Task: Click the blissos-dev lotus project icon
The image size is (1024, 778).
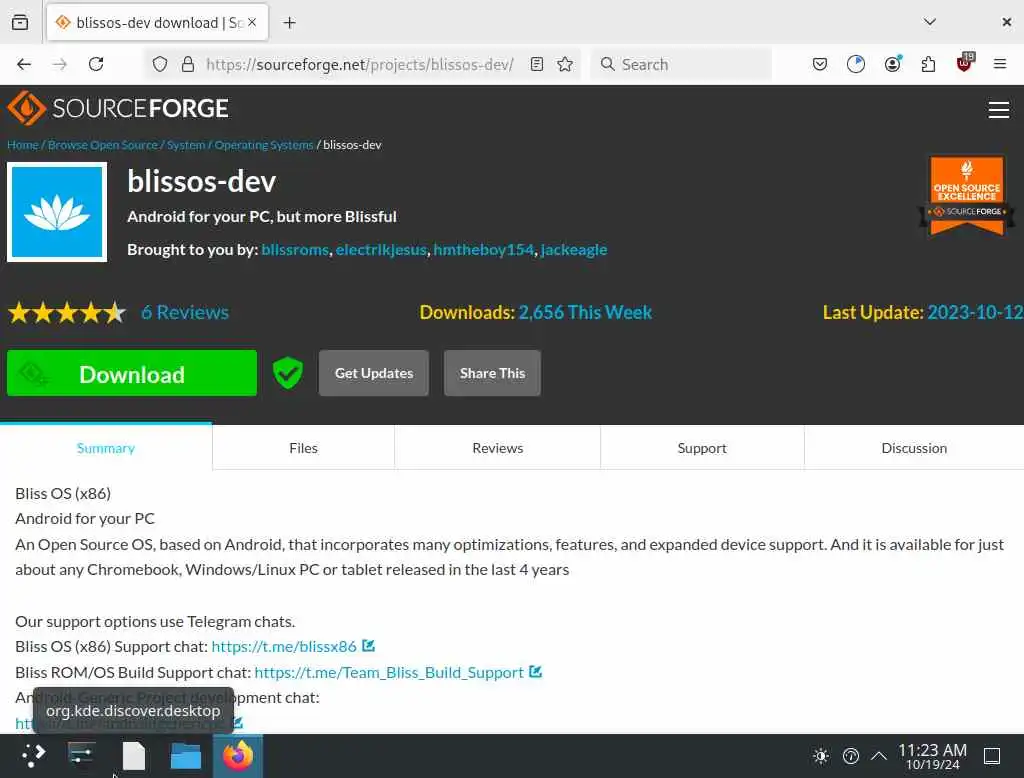Action: pos(57,212)
